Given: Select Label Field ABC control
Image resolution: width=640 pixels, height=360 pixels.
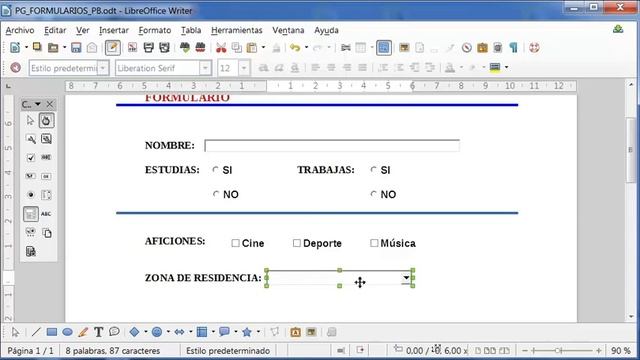Looking at the screenshot, I should (46, 214).
